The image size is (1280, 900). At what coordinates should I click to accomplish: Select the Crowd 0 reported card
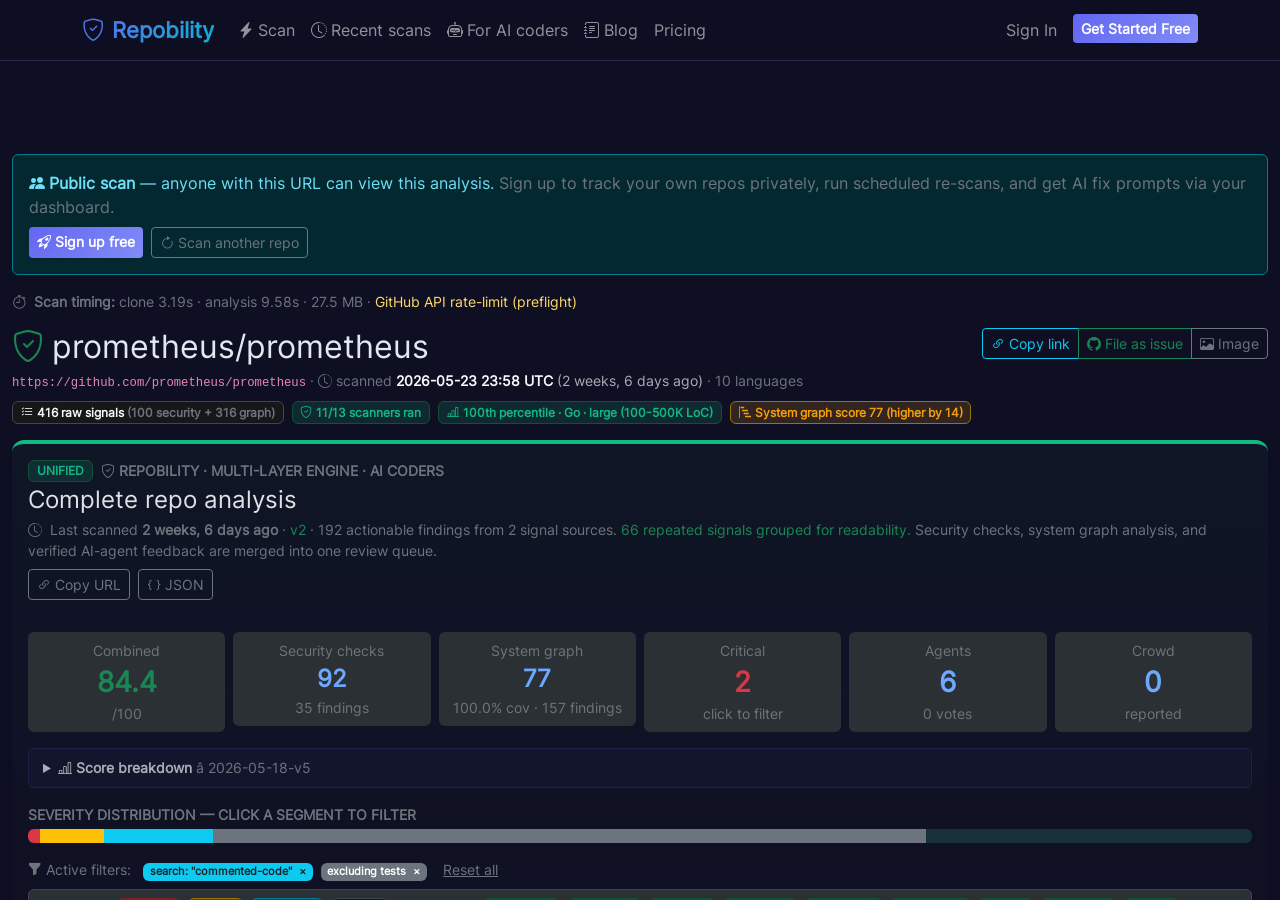point(1153,682)
